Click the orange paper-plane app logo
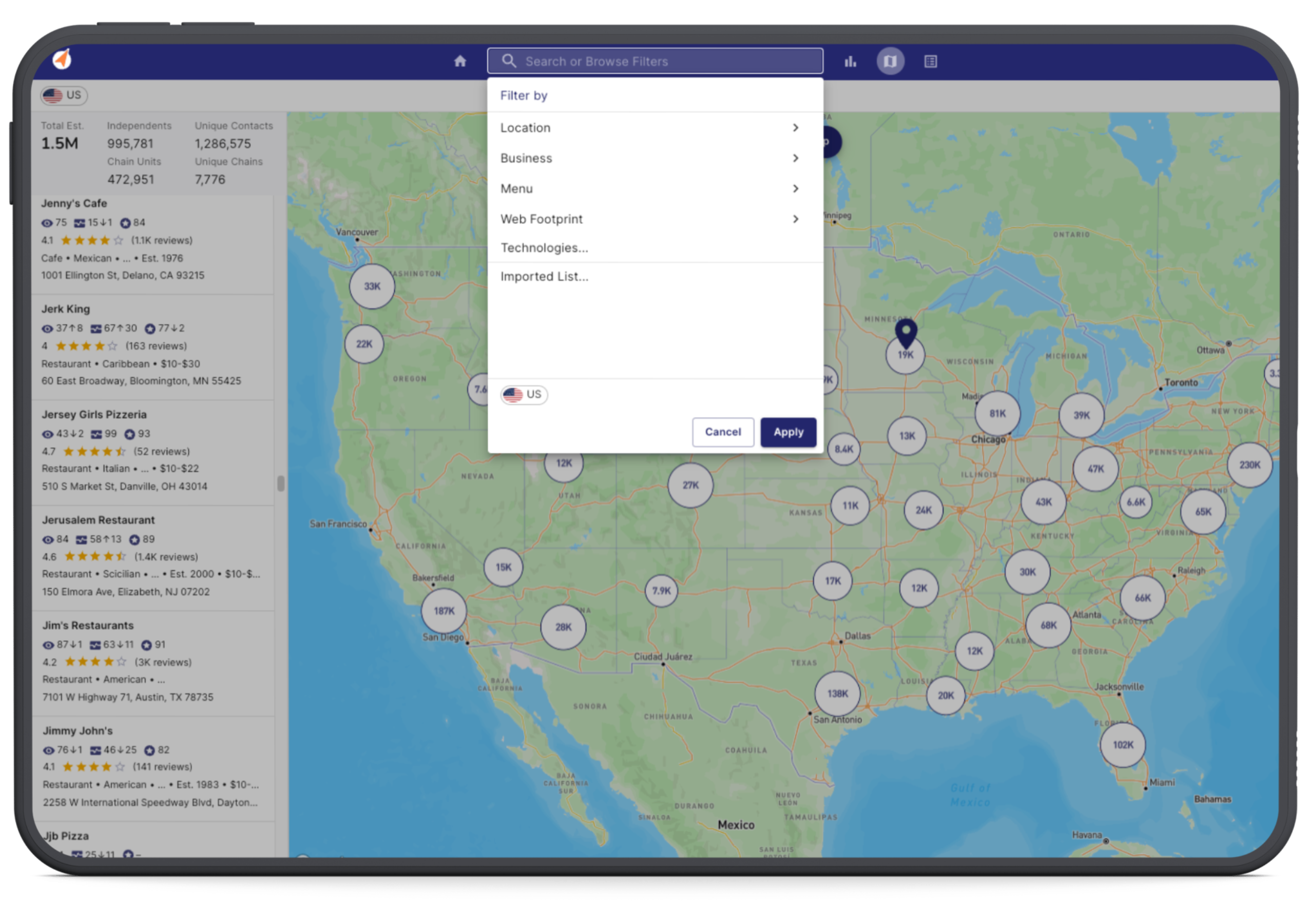The width and height of the screenshot is (1309, 924). point(63,59)
